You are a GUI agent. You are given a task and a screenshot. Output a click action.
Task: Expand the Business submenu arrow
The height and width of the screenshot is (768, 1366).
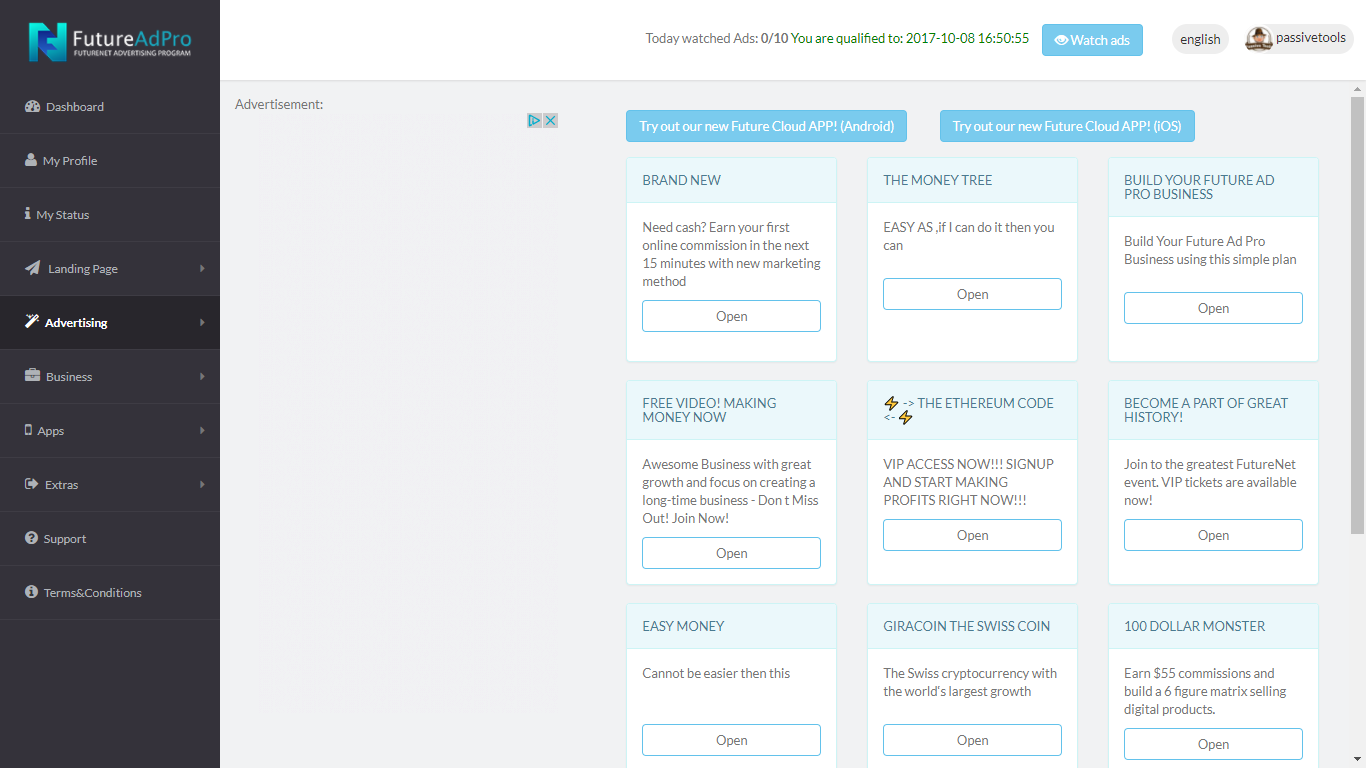pyautogui.click(x=202, y=376)
